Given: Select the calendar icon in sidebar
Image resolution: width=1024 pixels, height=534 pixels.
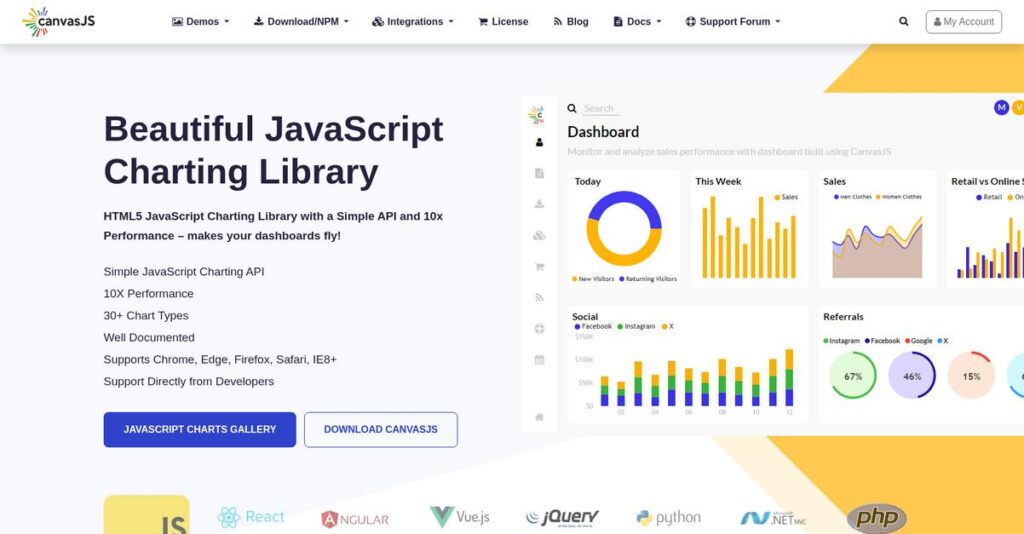Looking at the screenshot, I should point(539,360).
